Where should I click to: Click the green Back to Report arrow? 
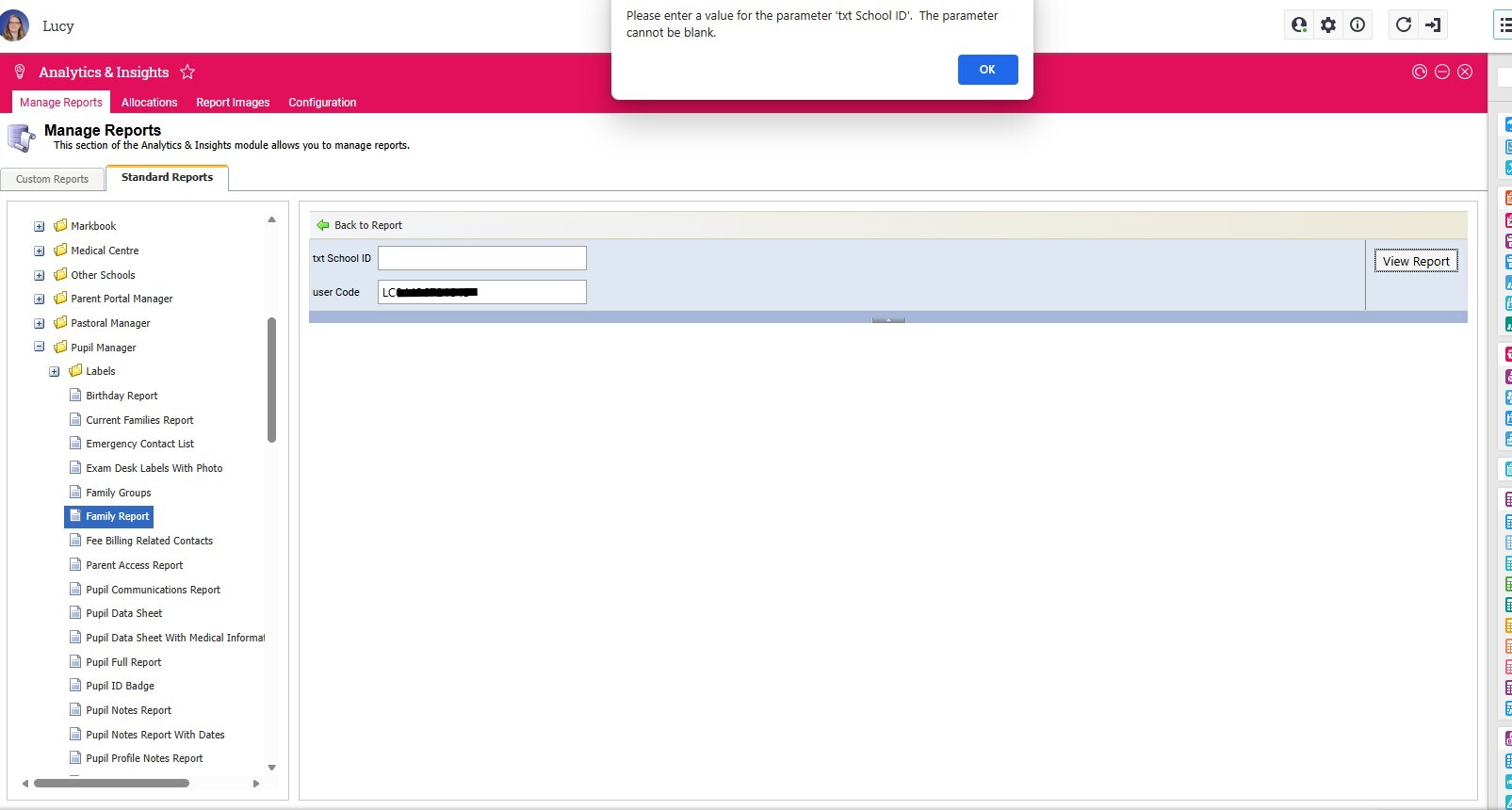tap(323, 225)
